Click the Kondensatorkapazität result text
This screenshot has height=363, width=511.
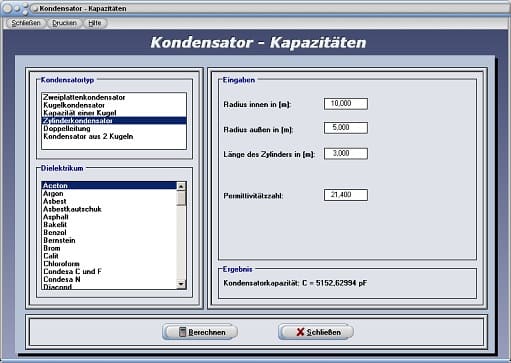click(295, 283)
